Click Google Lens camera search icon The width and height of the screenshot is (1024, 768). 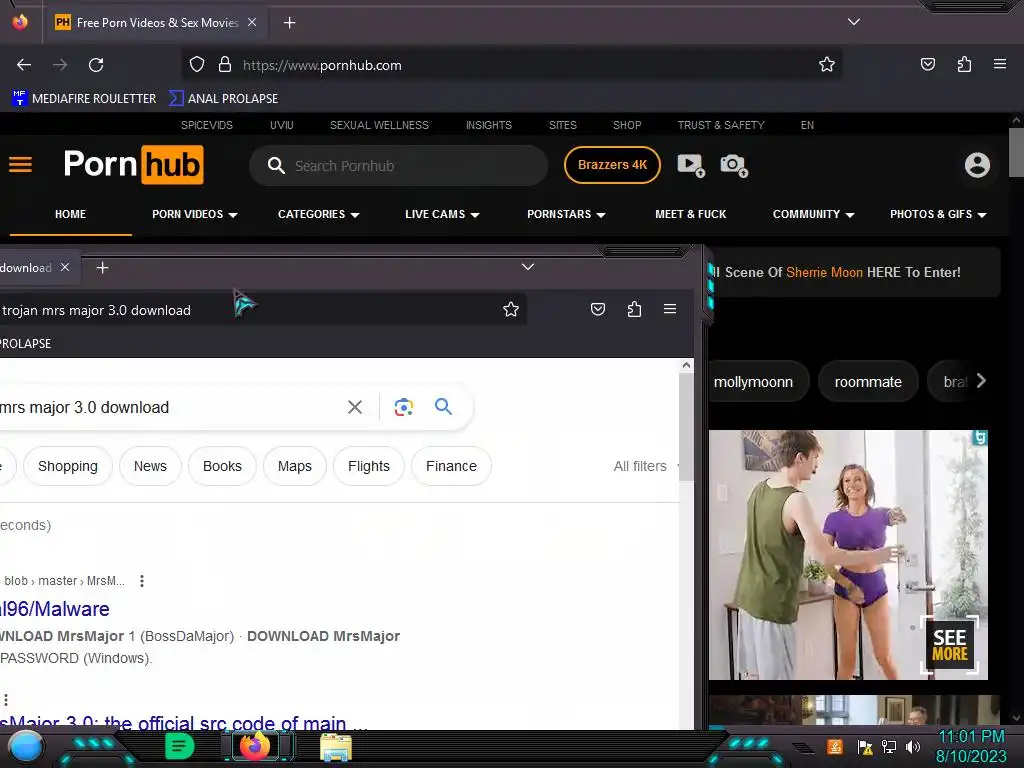[x=404, y=407]
